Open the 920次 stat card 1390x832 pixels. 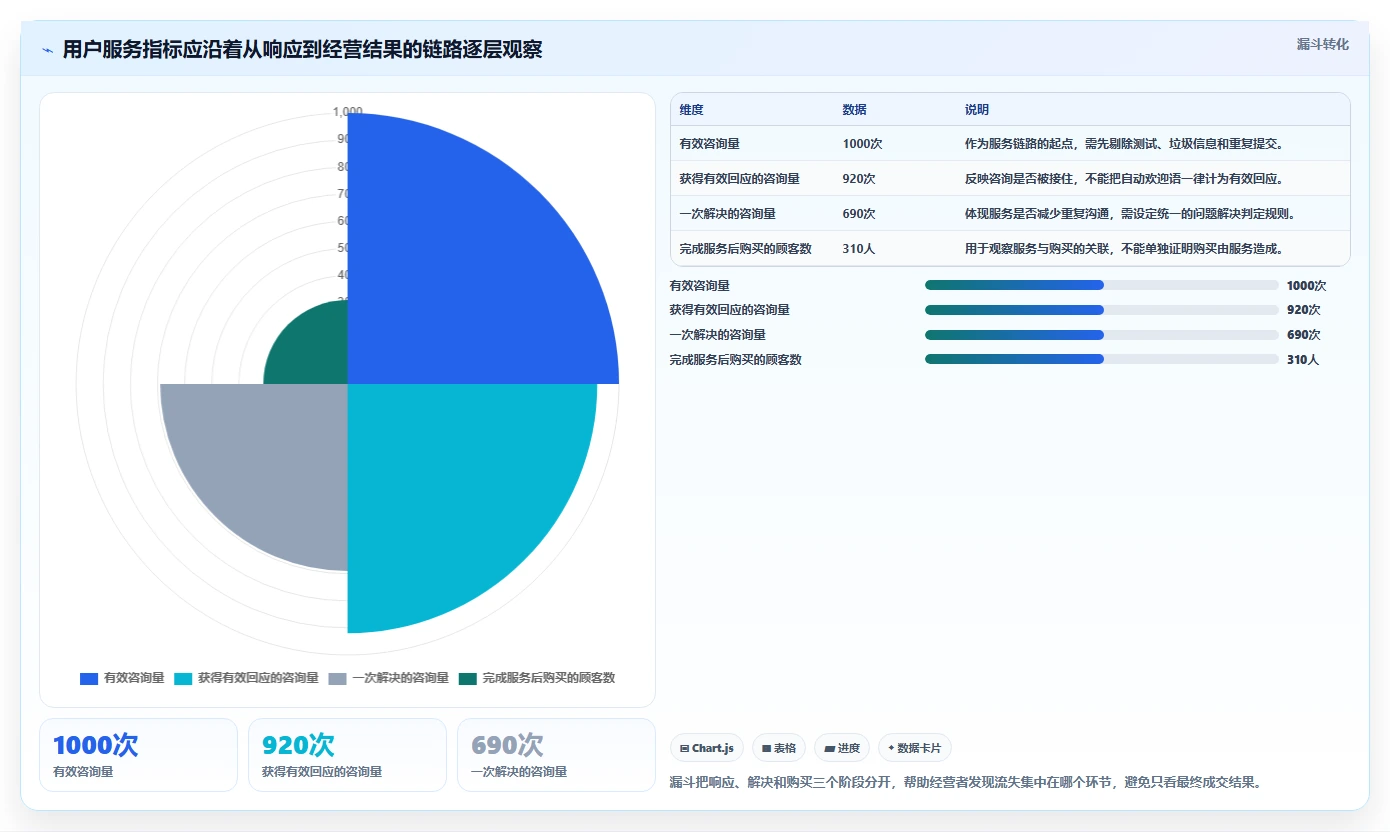[x=347, y=755]
